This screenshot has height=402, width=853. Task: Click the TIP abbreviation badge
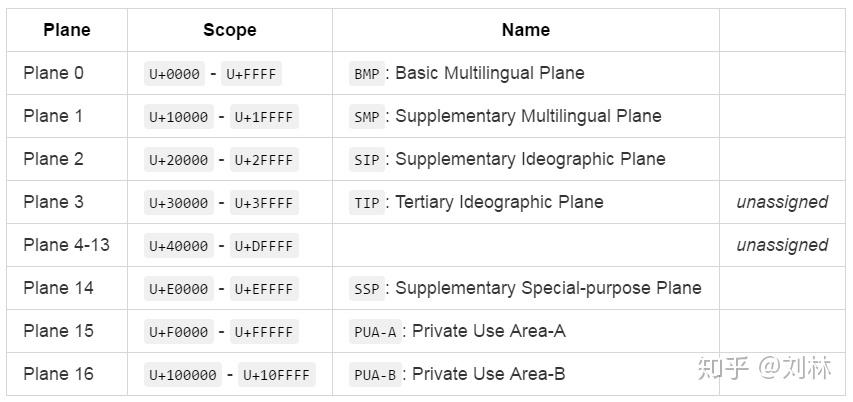[x=366, y=203]
